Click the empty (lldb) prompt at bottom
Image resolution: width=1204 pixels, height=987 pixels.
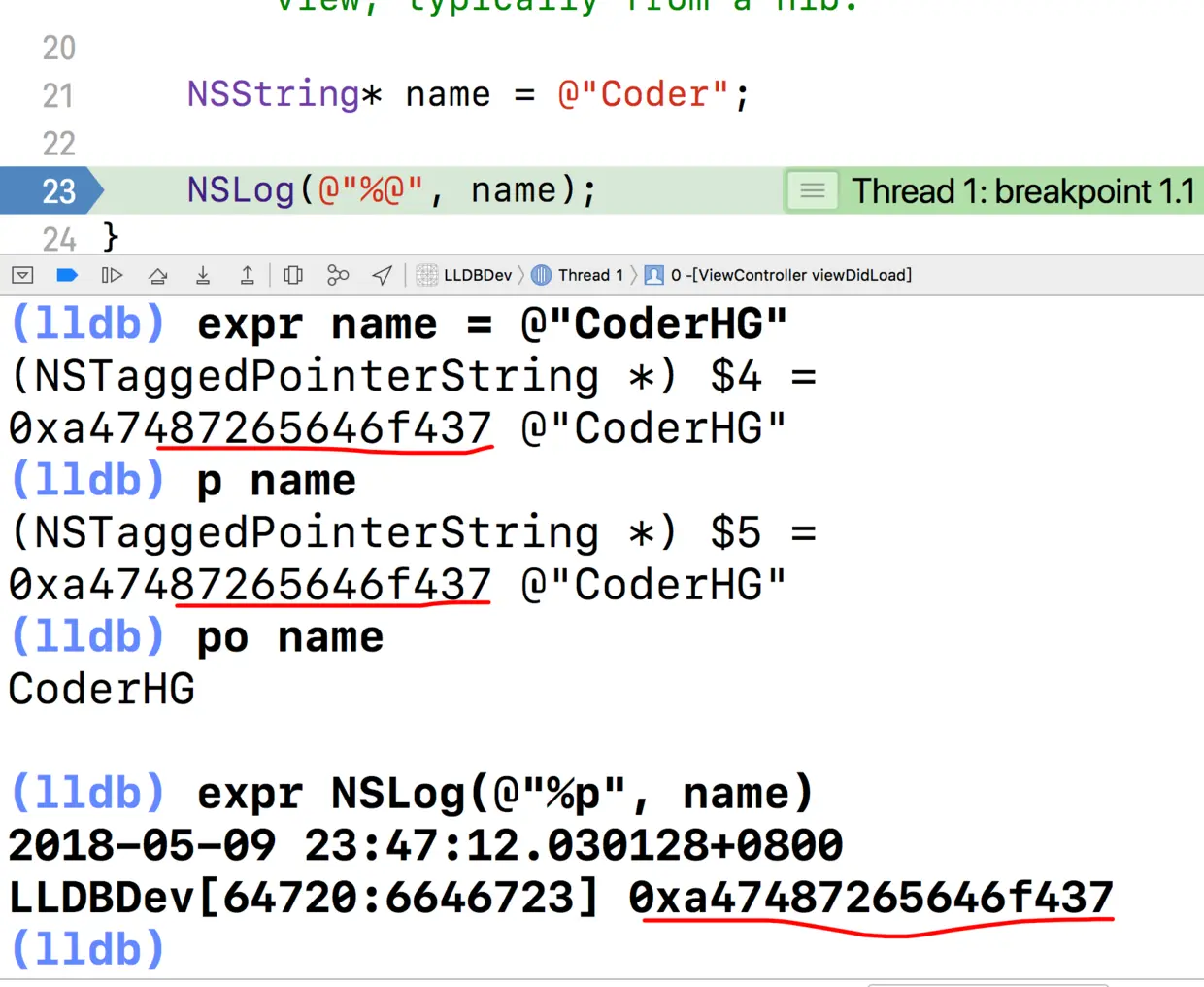[x=87, y=949]
